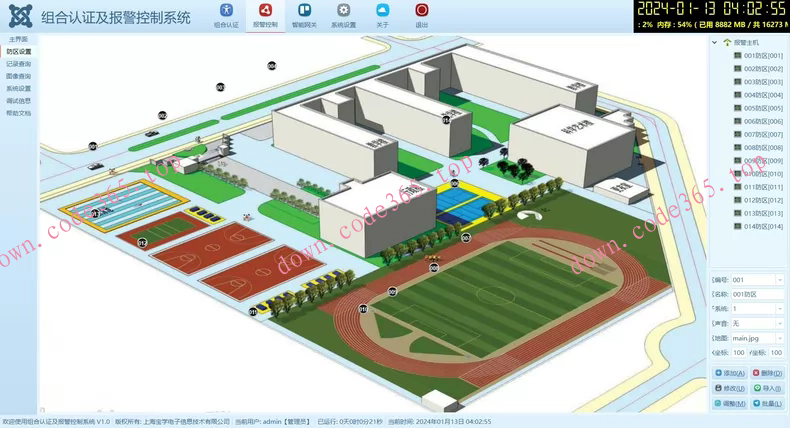
Task: Click the 退出 exit icon
Action: (422, 16)
